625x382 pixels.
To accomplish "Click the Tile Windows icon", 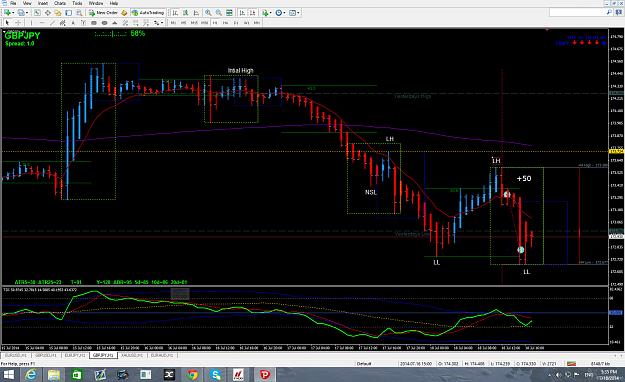I will coord(229,13).
